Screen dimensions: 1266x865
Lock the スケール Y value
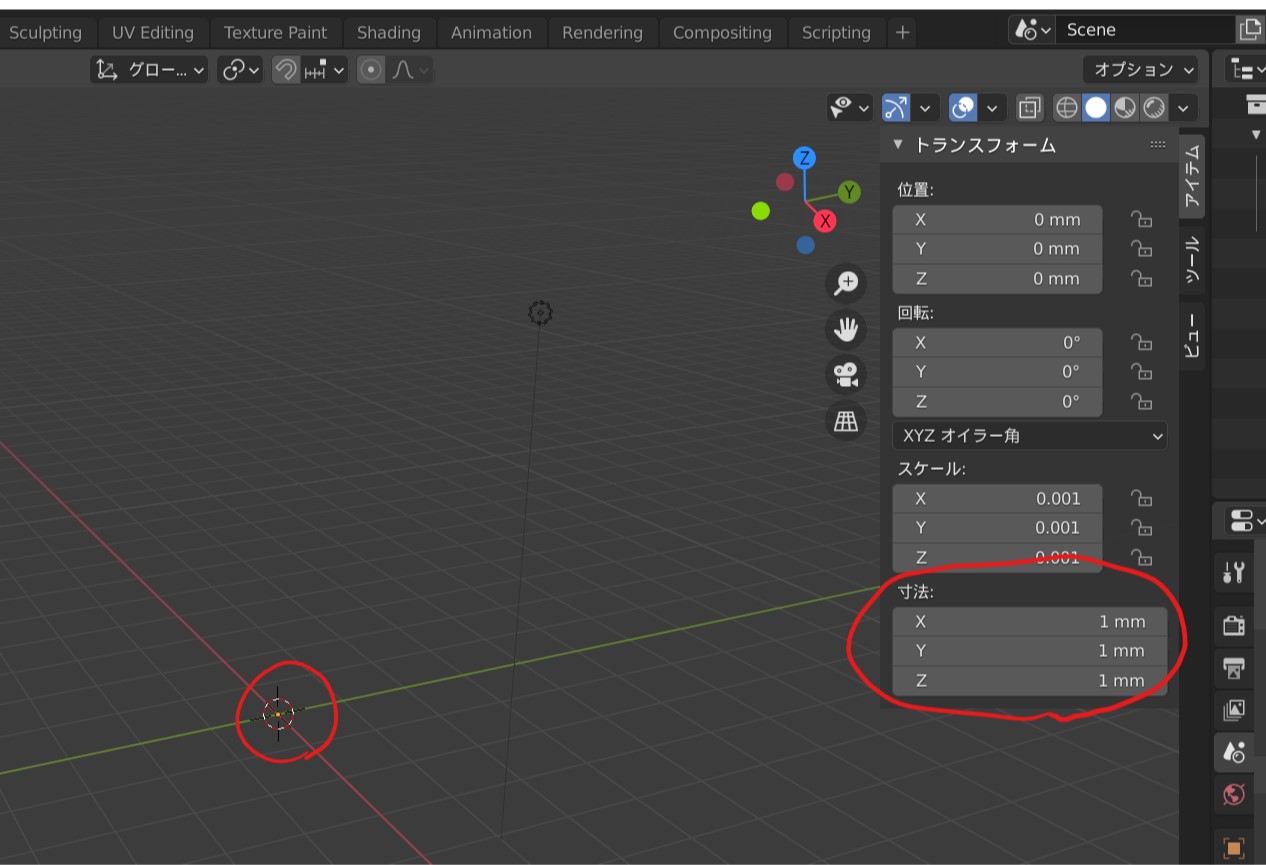tap(1141, 528)
